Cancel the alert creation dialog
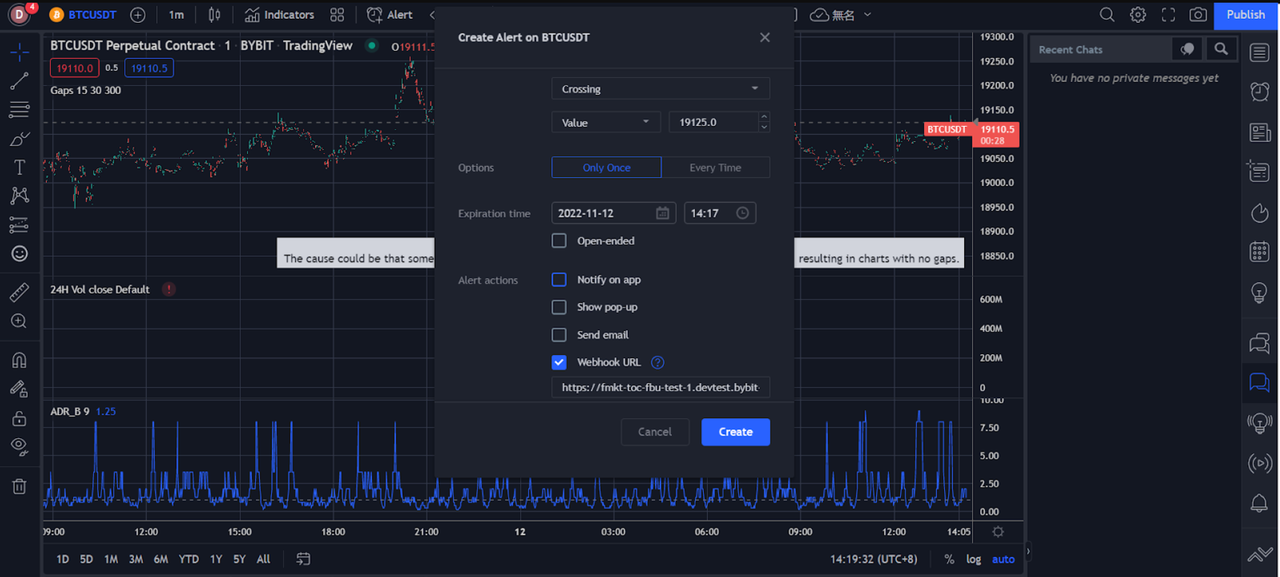The width and height of the screenshot is (1280, 577). coord(655,432)
